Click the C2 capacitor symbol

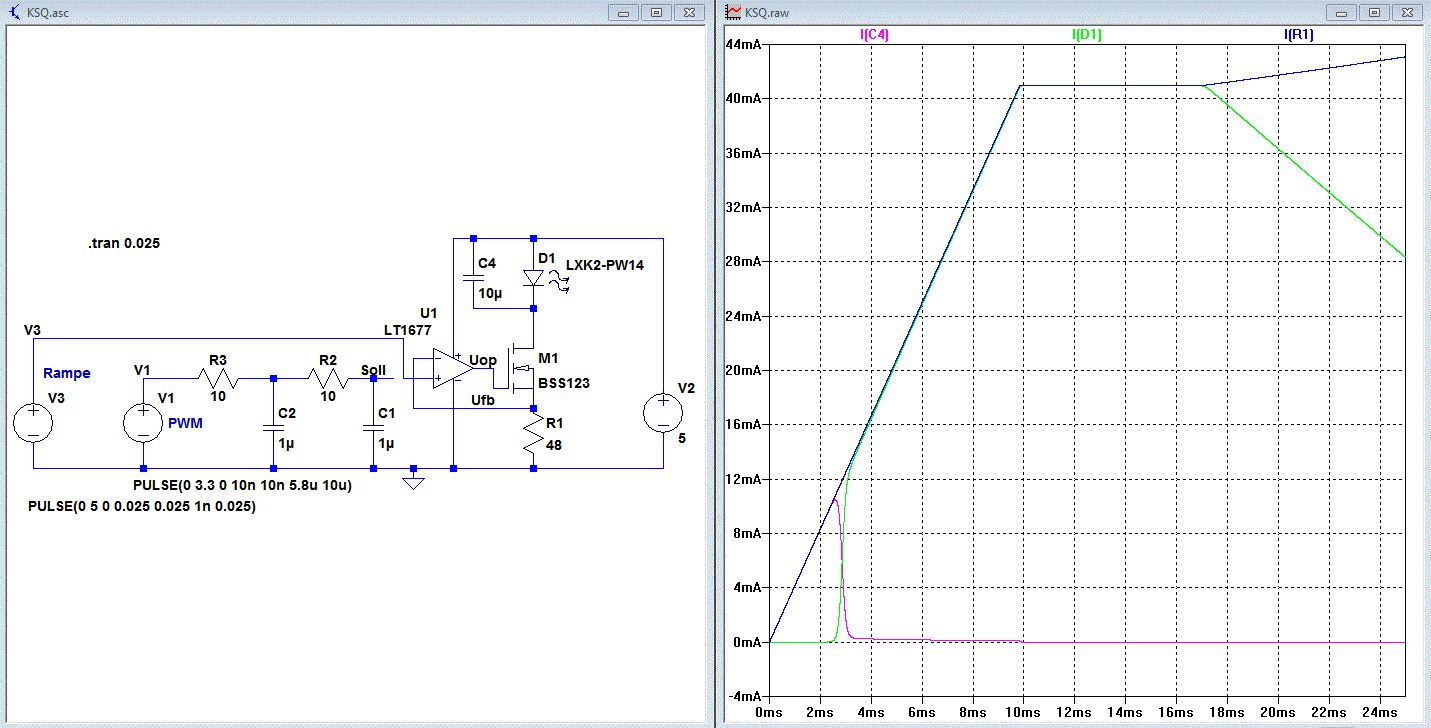(272, 428)
